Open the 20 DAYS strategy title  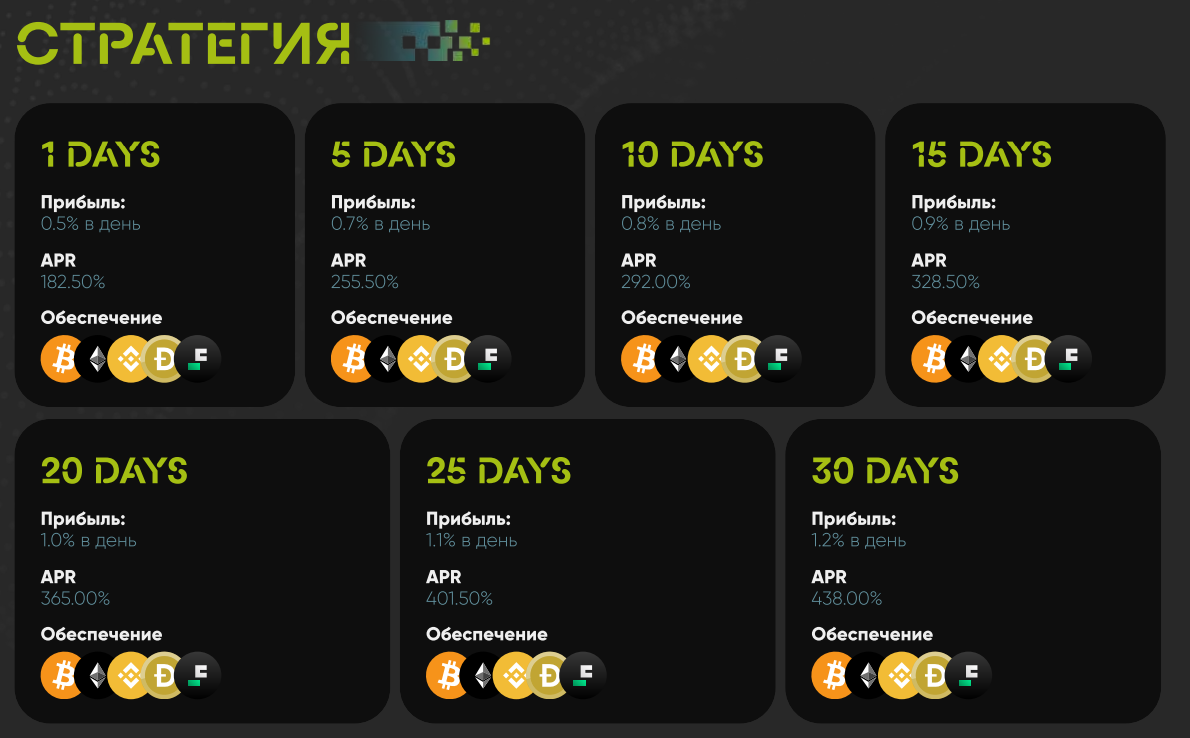point(114,471)
